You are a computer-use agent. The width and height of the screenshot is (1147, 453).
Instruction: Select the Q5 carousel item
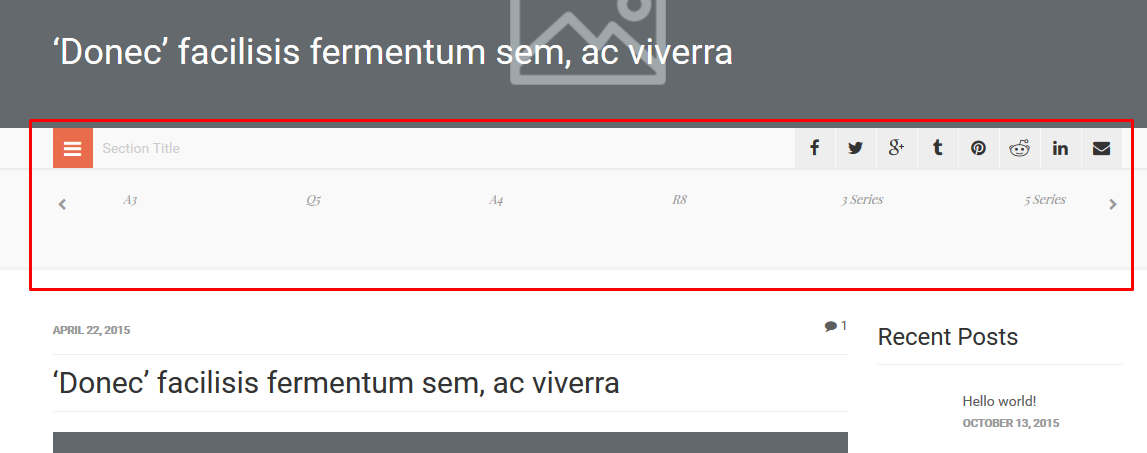[x=313, y=200]
